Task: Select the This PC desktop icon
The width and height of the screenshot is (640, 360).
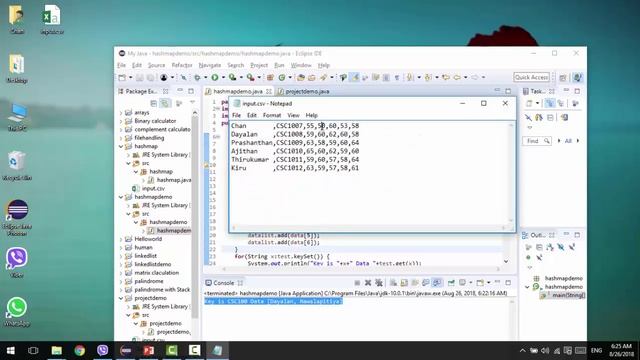Action: (17, 117)
